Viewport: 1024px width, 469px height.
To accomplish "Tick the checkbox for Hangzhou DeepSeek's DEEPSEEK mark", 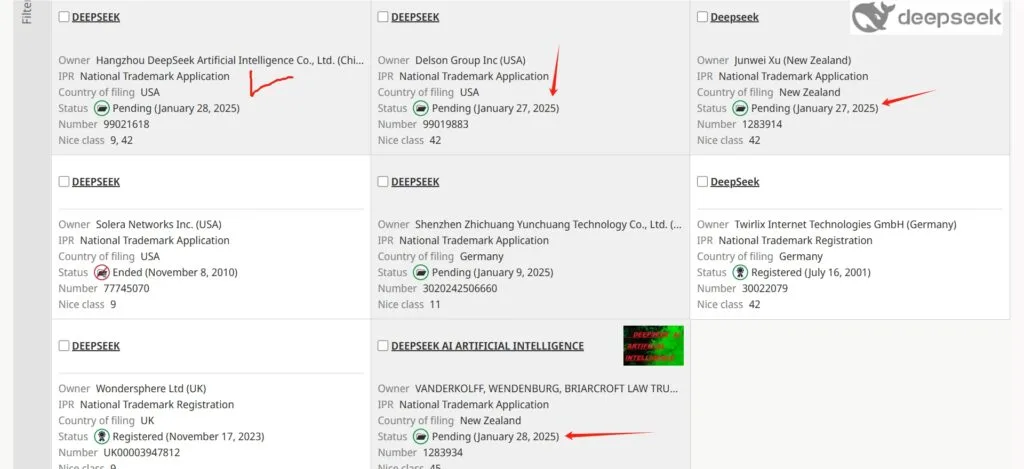I will 64,17.
